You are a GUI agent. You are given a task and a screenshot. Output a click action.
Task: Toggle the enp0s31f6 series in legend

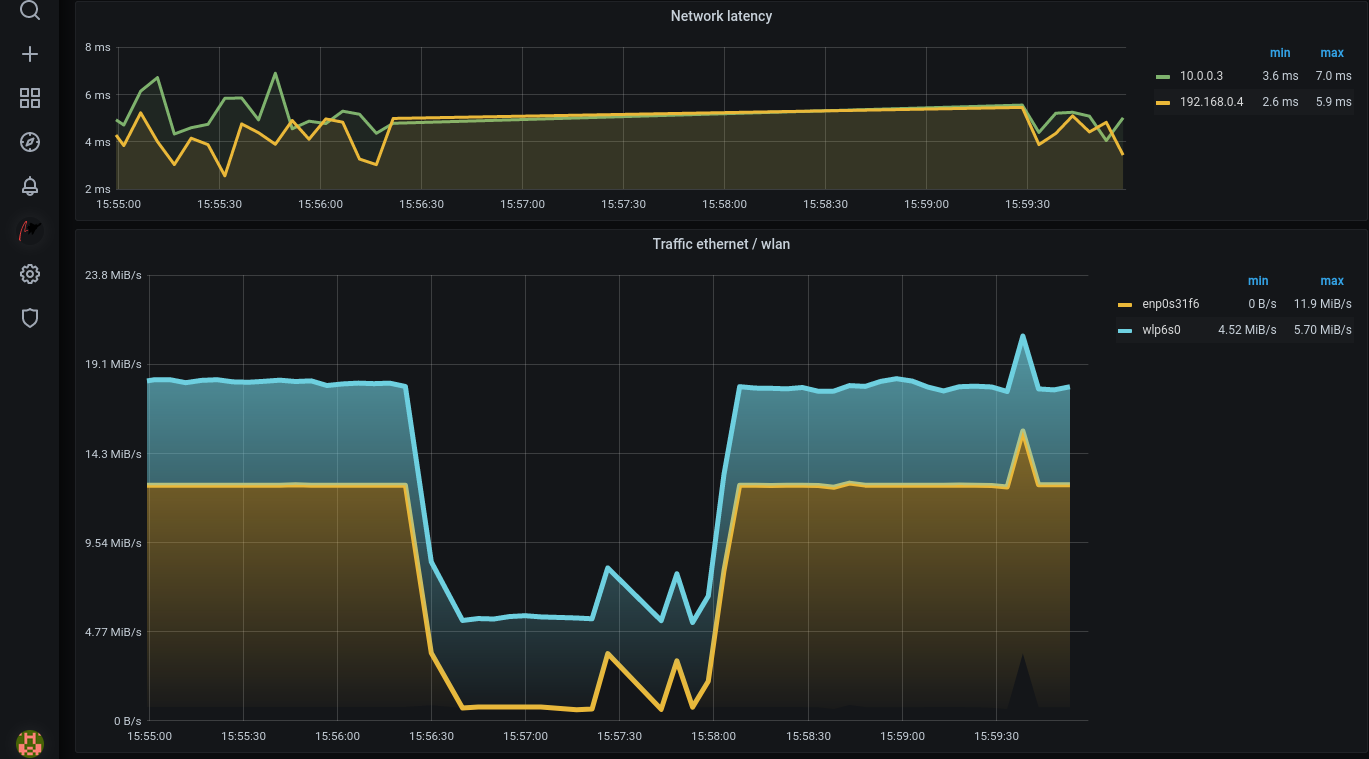pyautogui.click(x=1170, y=304)
